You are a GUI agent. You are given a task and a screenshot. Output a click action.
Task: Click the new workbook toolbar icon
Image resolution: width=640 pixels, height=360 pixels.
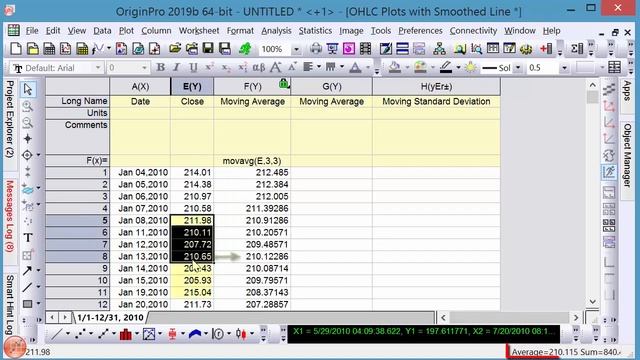(x=49, y=49)
